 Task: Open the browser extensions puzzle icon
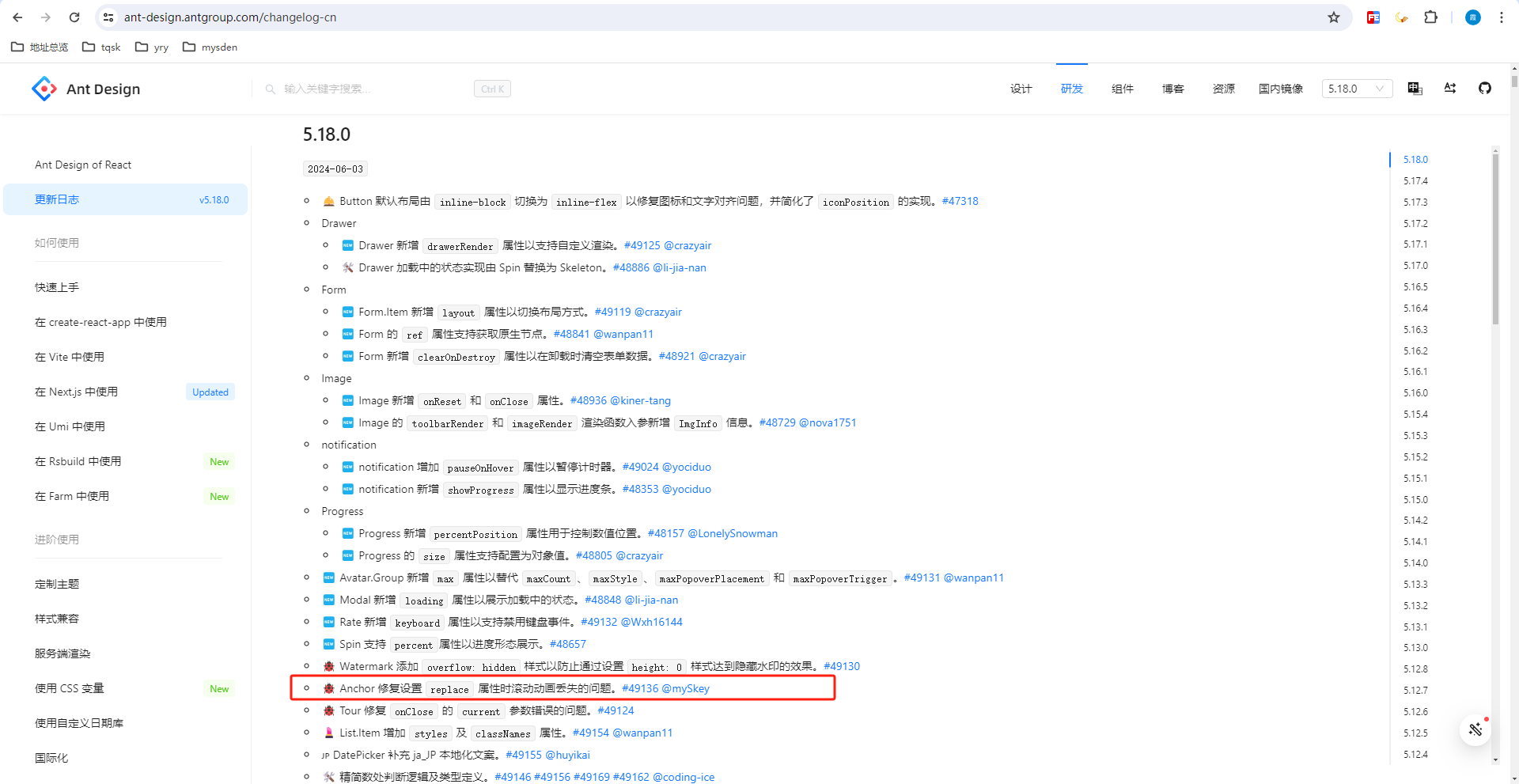click(x=1431, y=17)
